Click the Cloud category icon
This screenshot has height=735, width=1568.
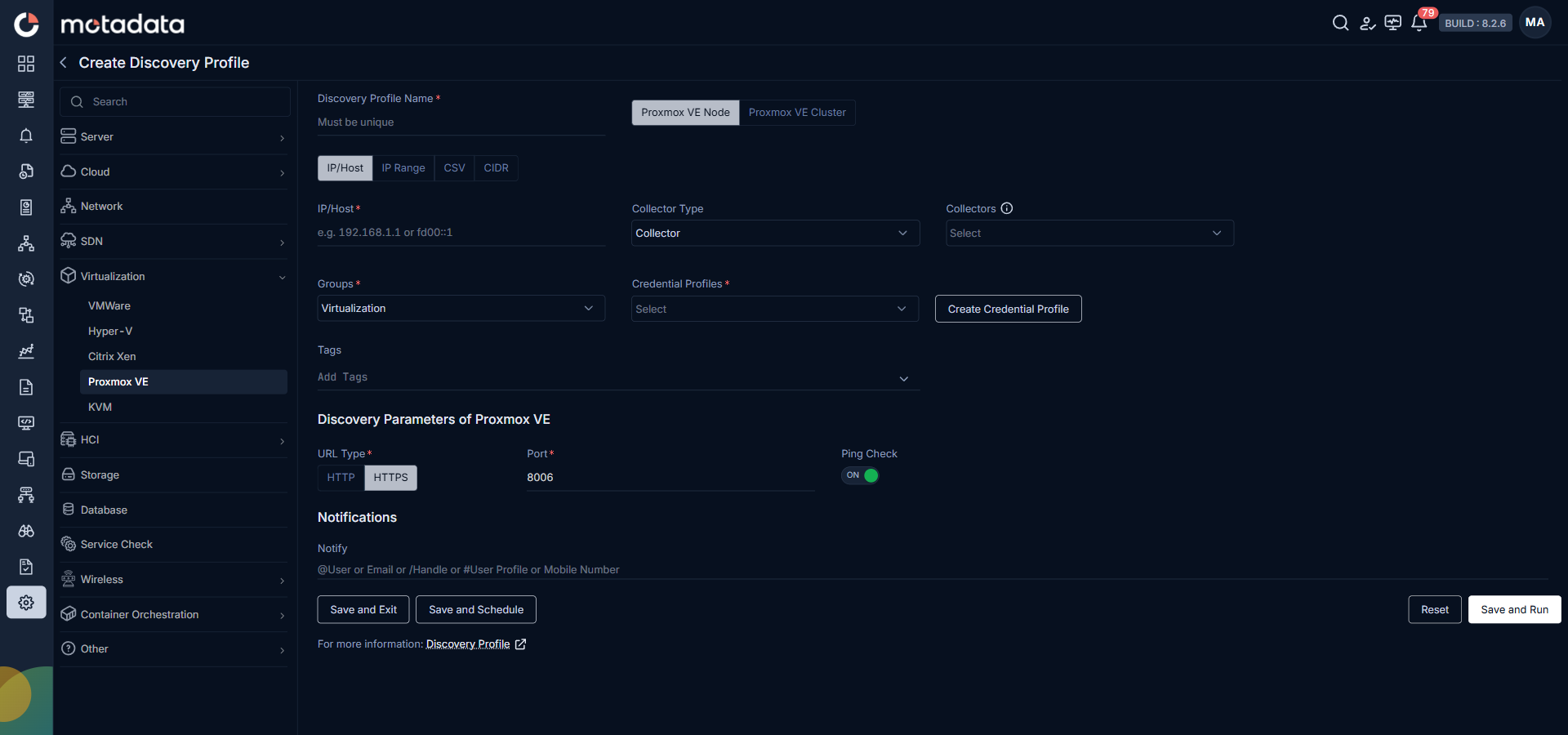coord(69,171)
